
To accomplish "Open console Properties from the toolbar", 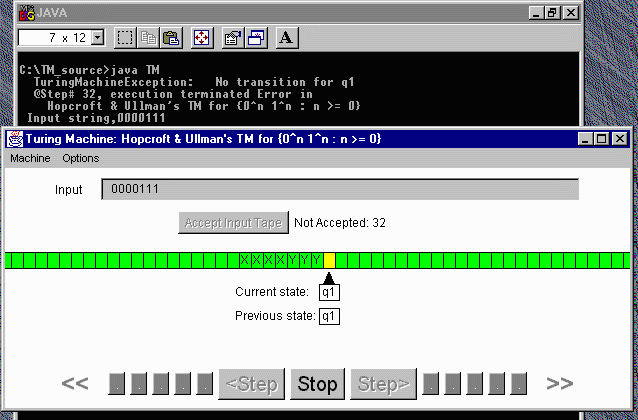I will (232, 38).
